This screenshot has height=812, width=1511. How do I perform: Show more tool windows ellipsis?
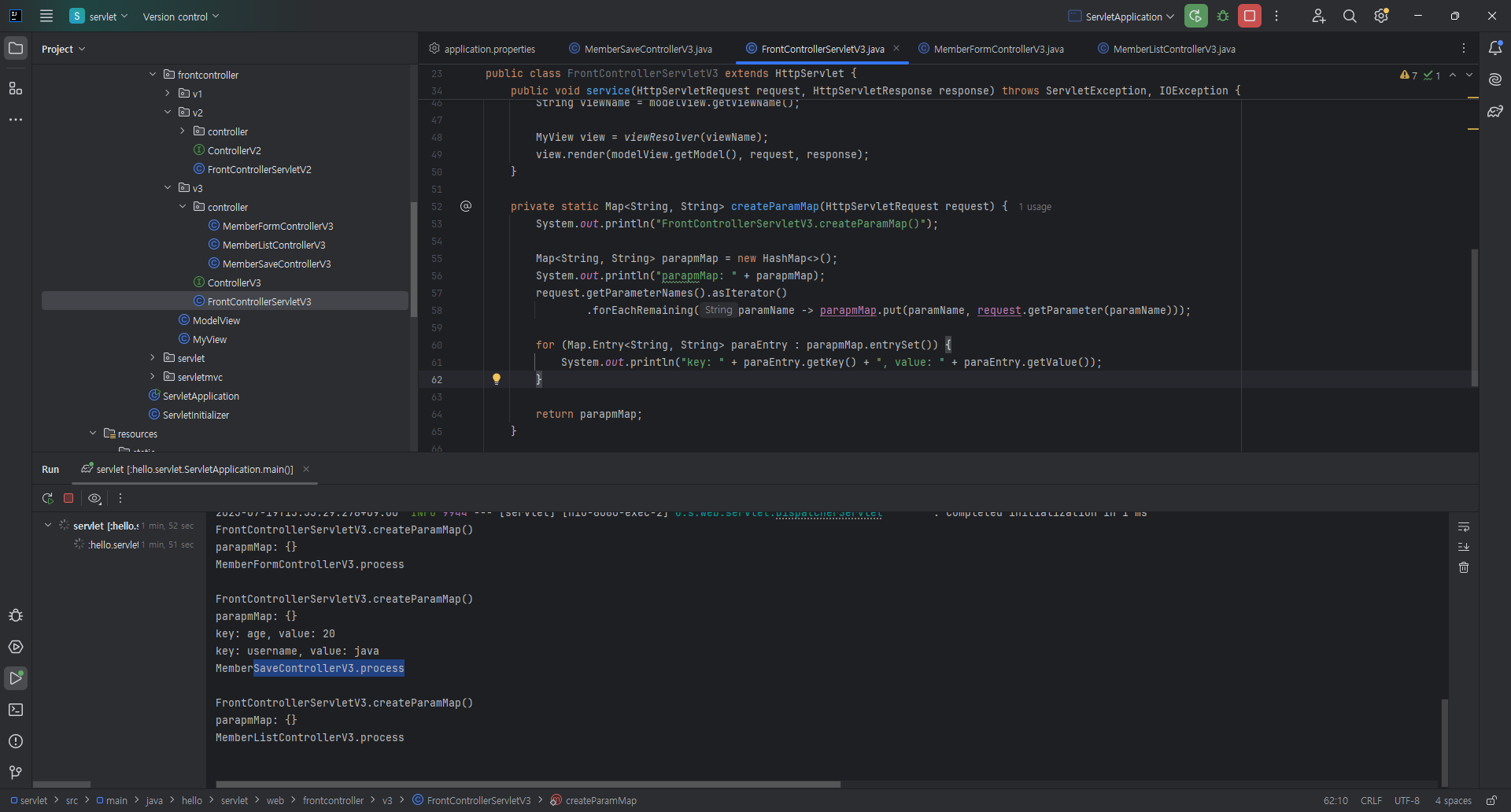pyautogui.click(x=16, y=120)
